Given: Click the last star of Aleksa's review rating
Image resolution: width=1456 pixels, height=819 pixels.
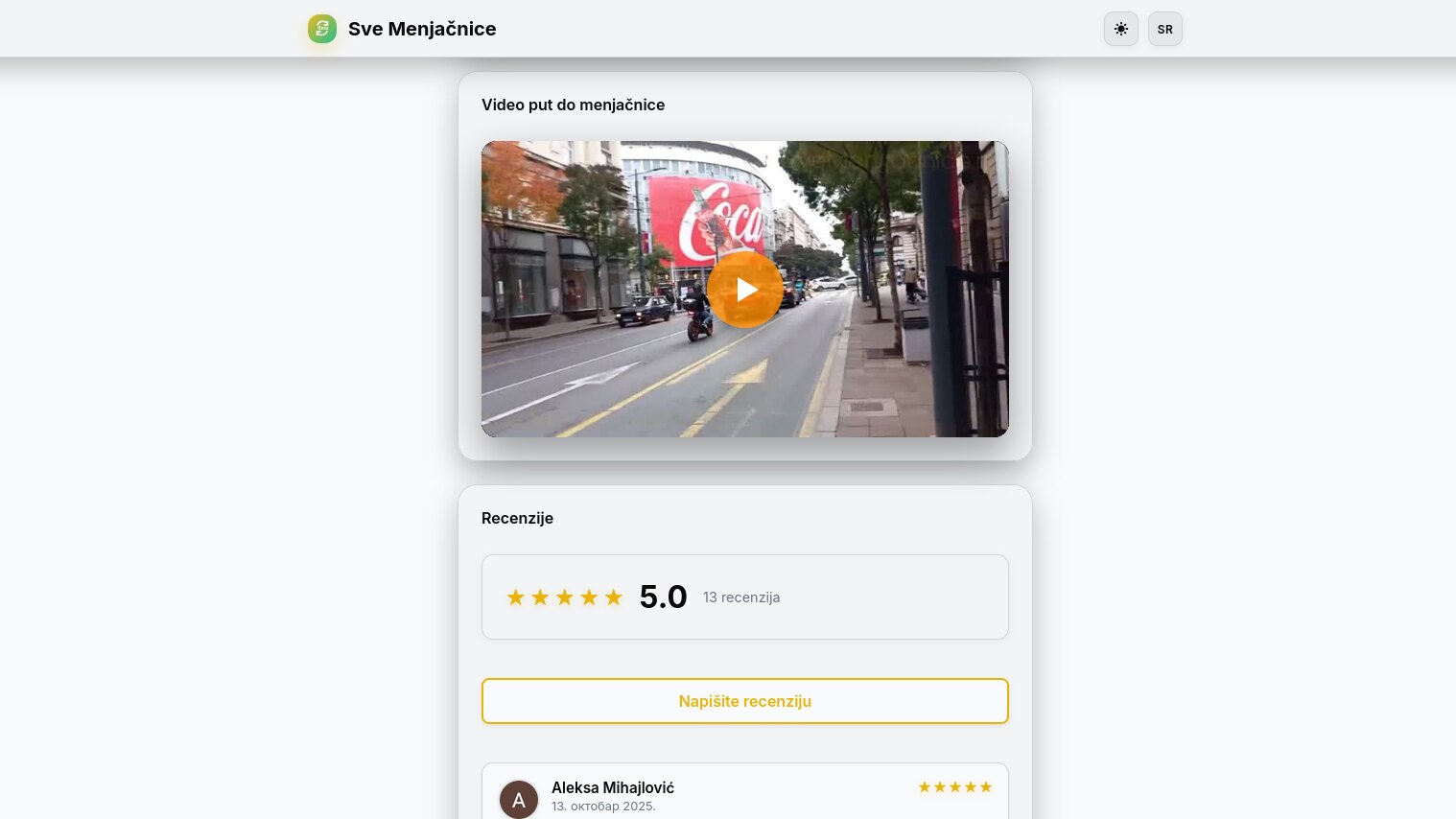Looking at the screenshot, I should (x=986, y=787).
